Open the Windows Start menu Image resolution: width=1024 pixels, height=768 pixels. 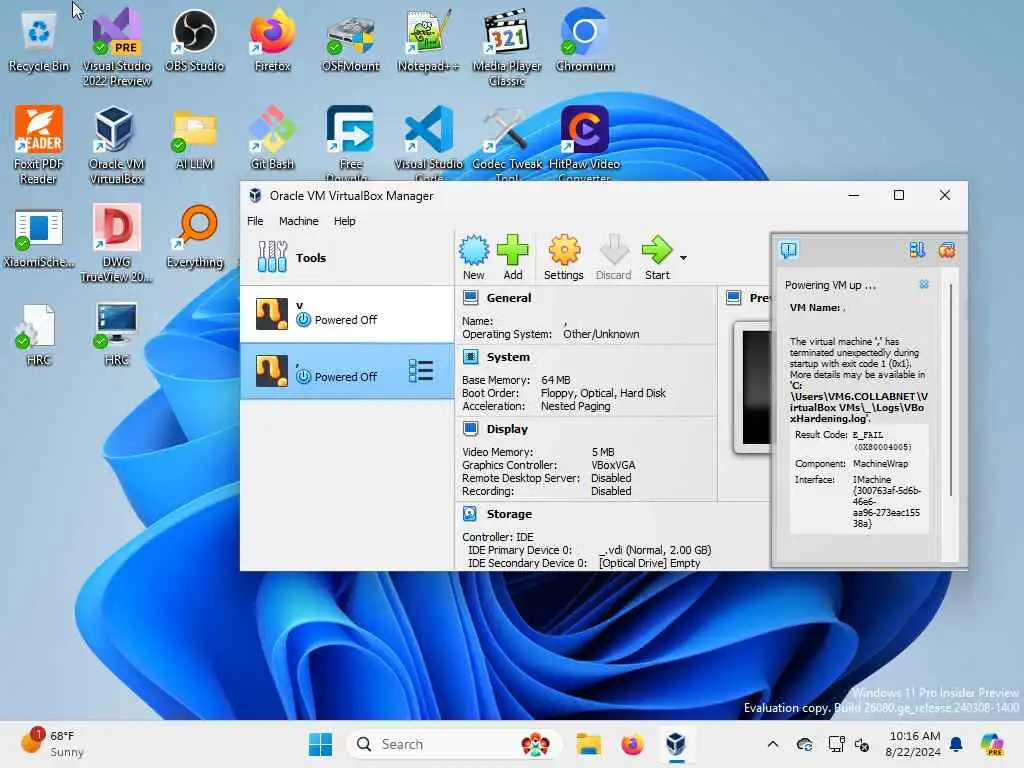tap(320, 744)
